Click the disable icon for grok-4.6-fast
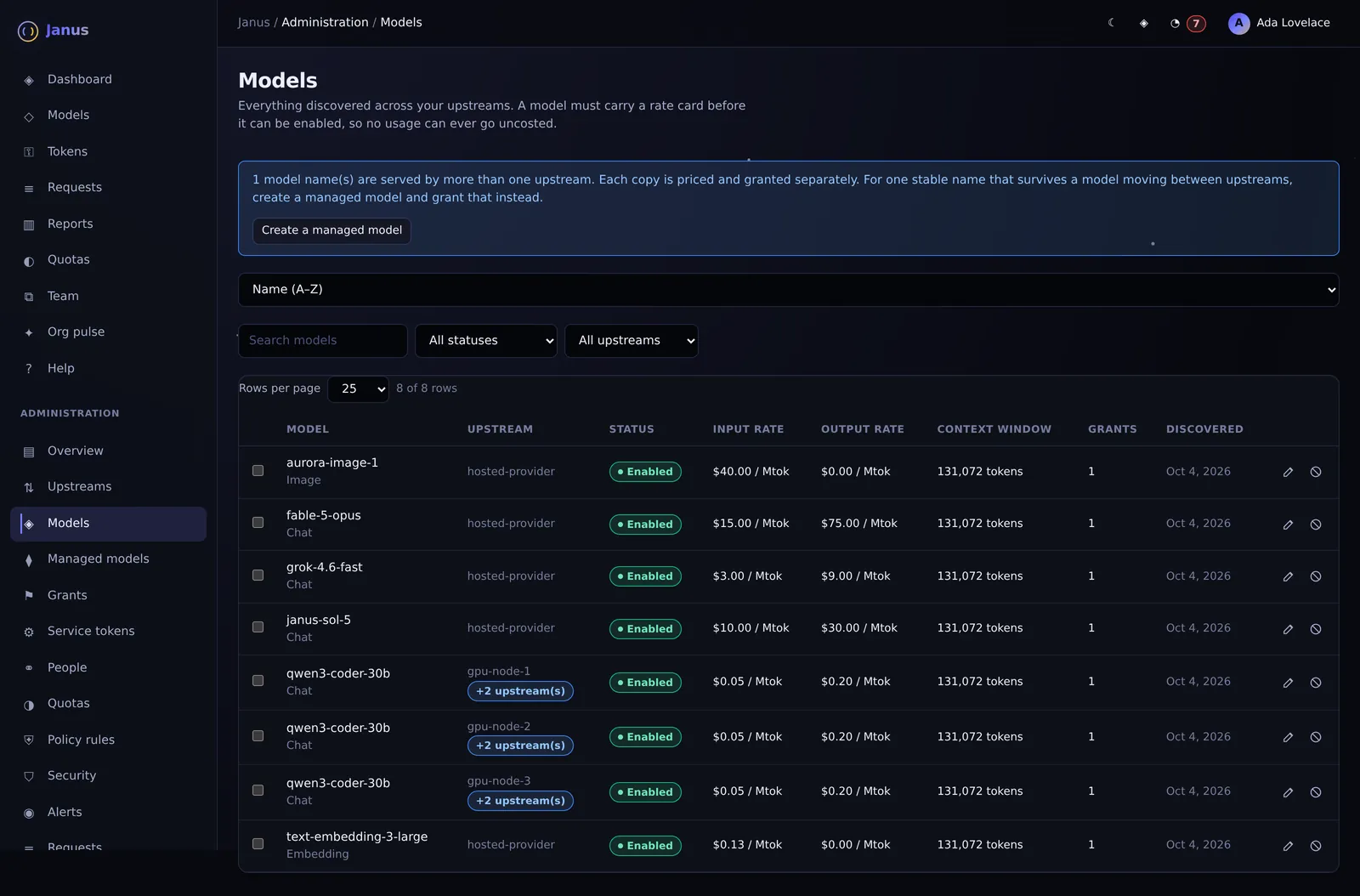 pyautogui.click(x=1316, y=576)
